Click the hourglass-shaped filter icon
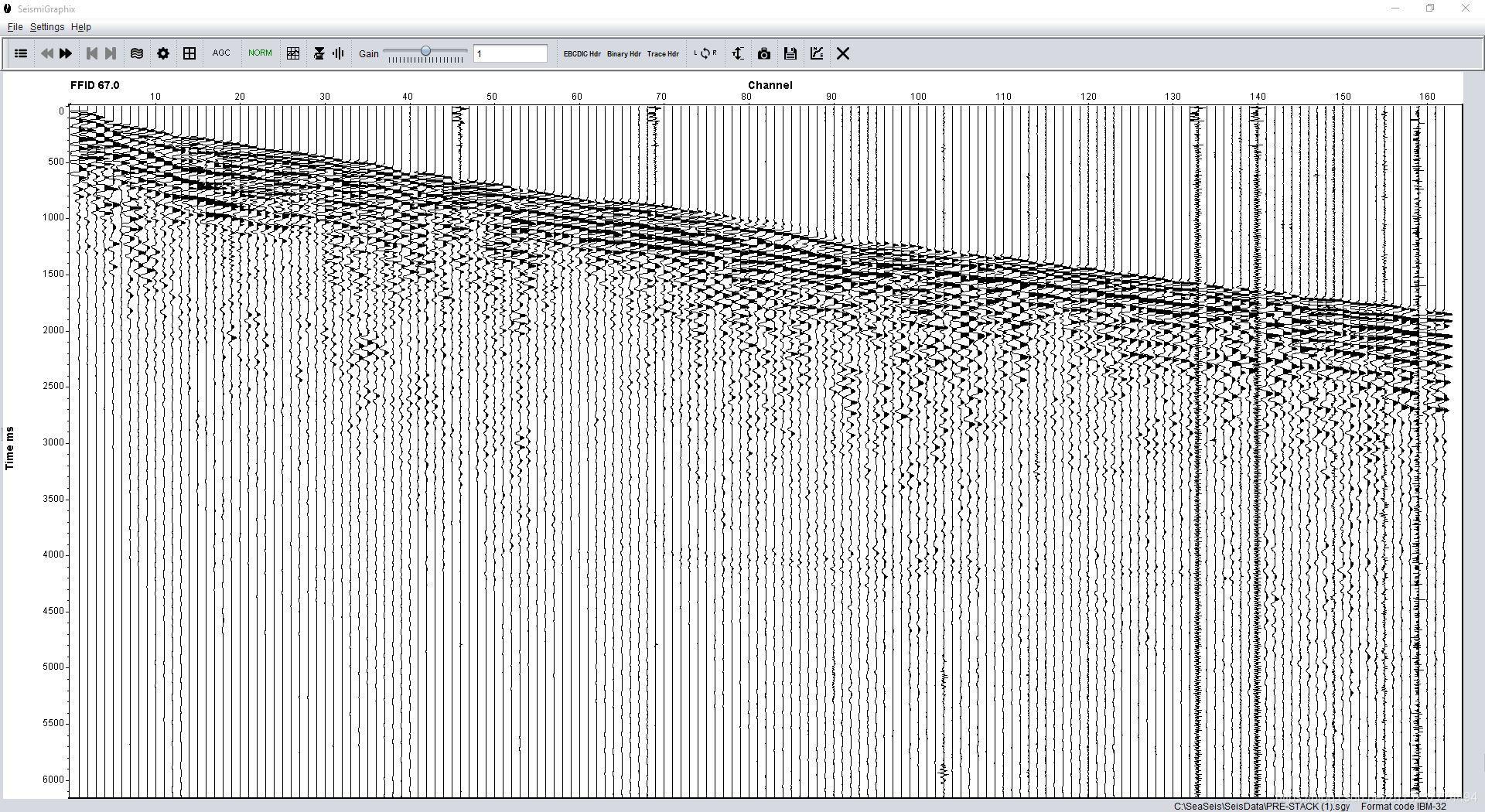 [319, 53]
